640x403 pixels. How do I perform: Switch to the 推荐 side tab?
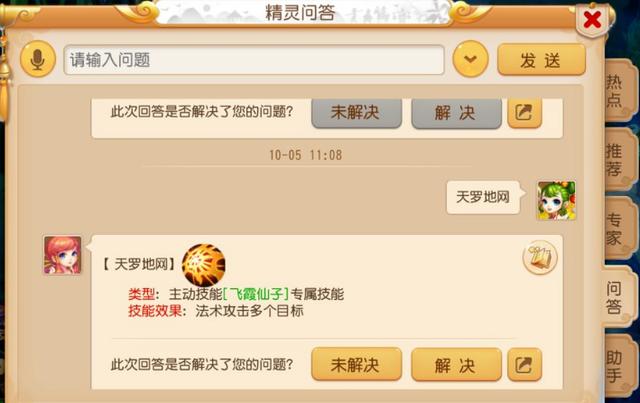pyautogui.click(x=617, y=160)
